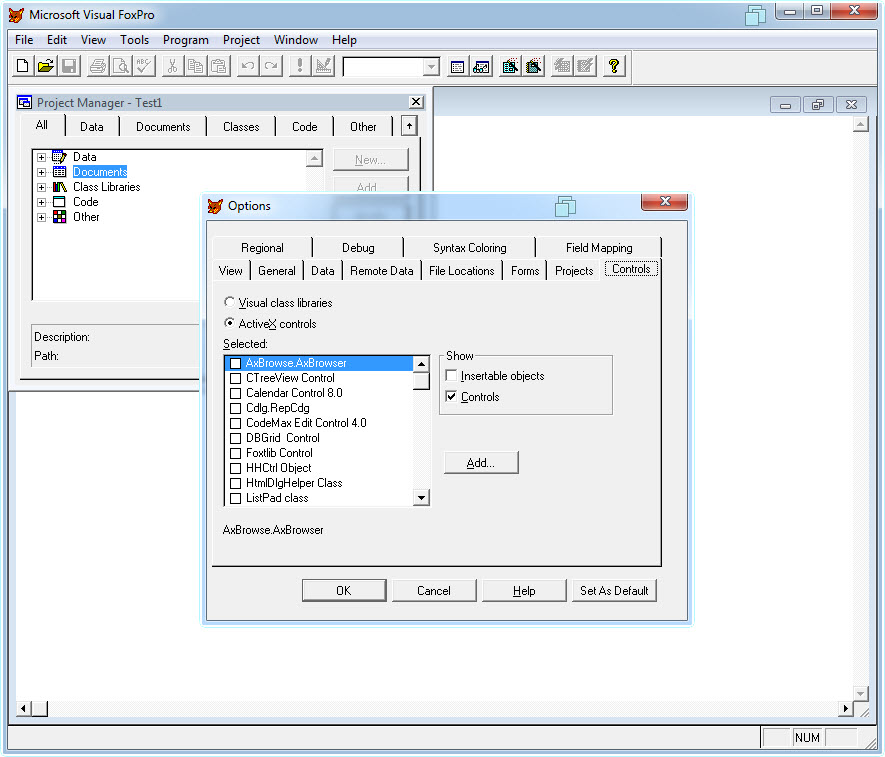
Task: Click the Data Session Window toolbar icon
Action: (x=481, y=67)
